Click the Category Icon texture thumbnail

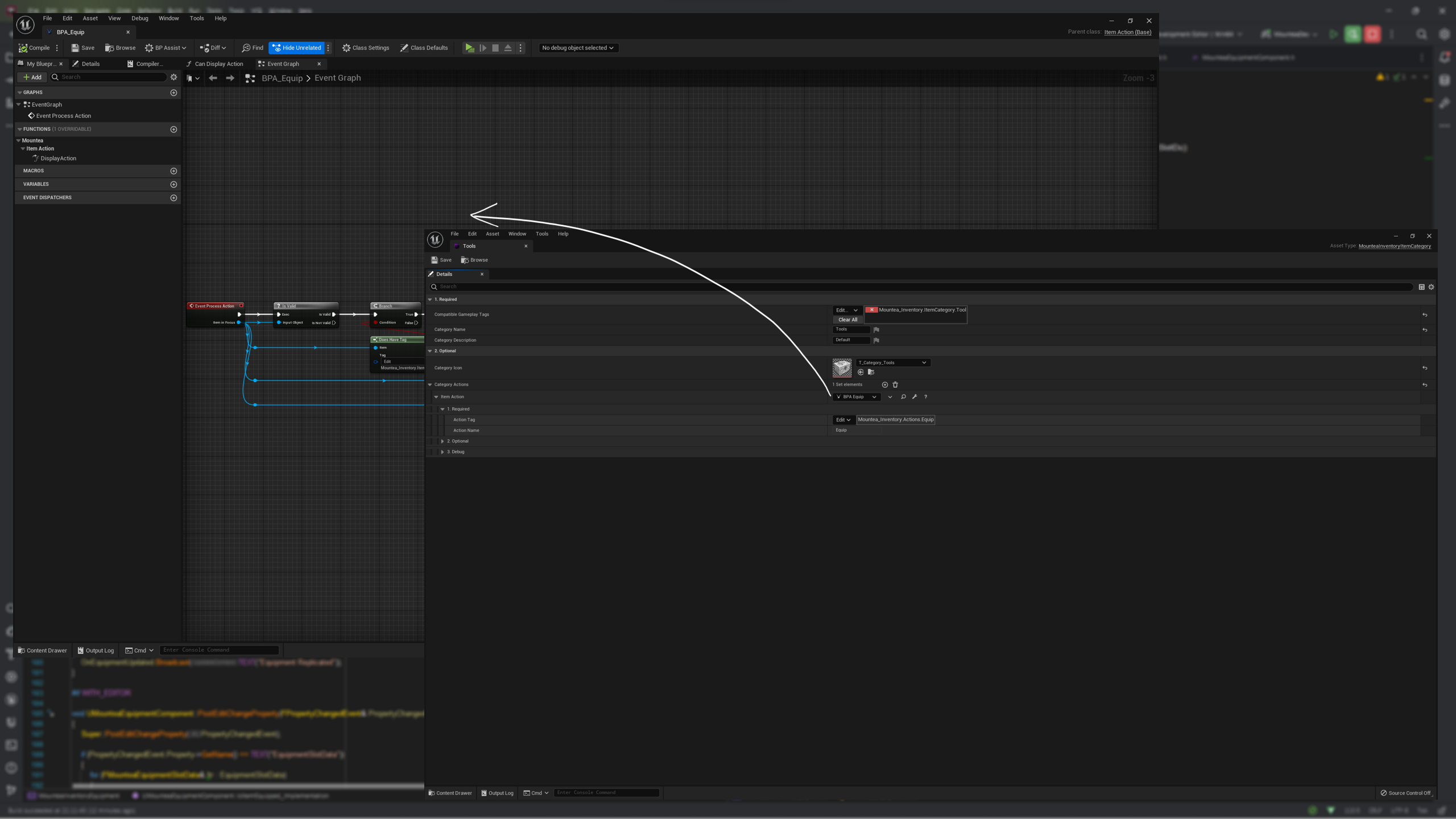point(842,368)
